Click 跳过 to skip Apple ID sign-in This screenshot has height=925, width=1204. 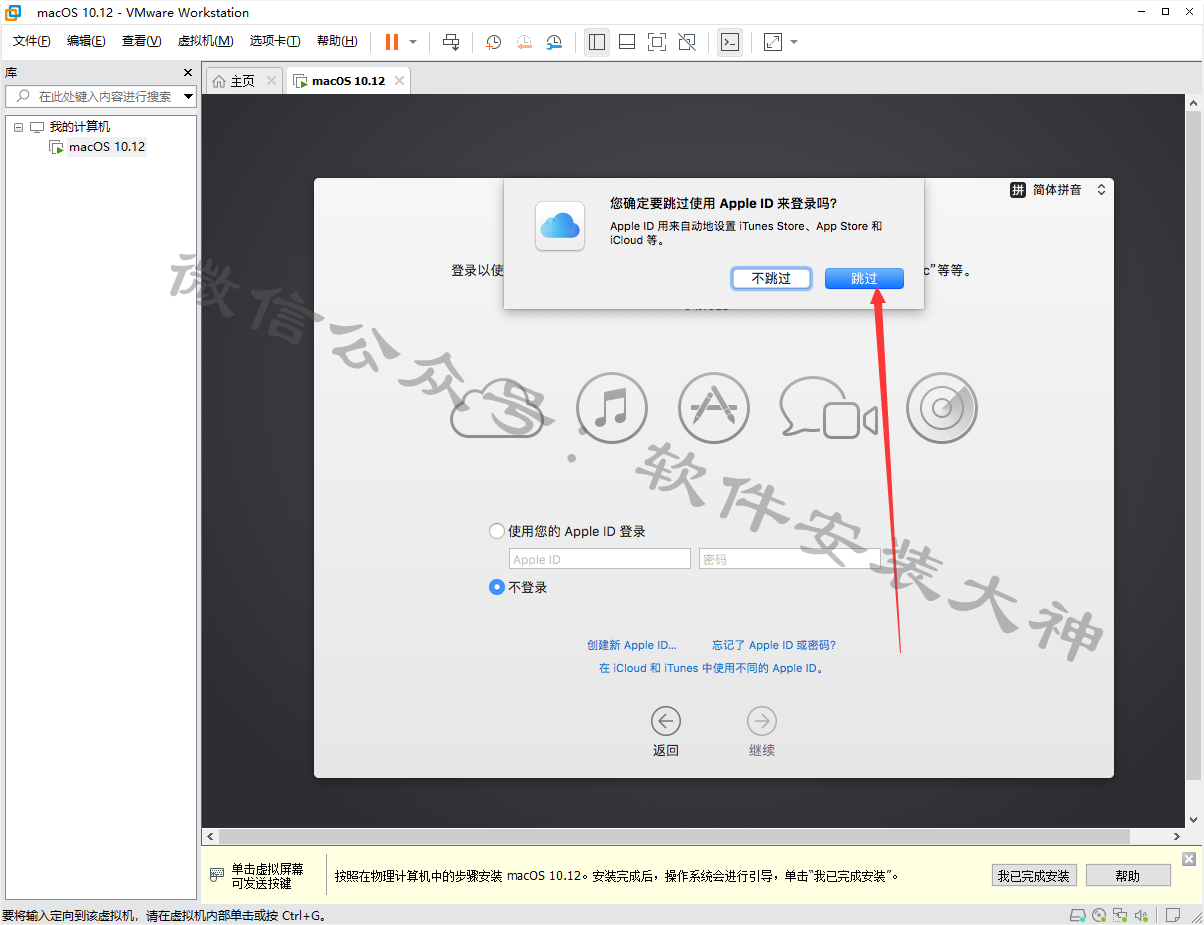pos(864,278)
